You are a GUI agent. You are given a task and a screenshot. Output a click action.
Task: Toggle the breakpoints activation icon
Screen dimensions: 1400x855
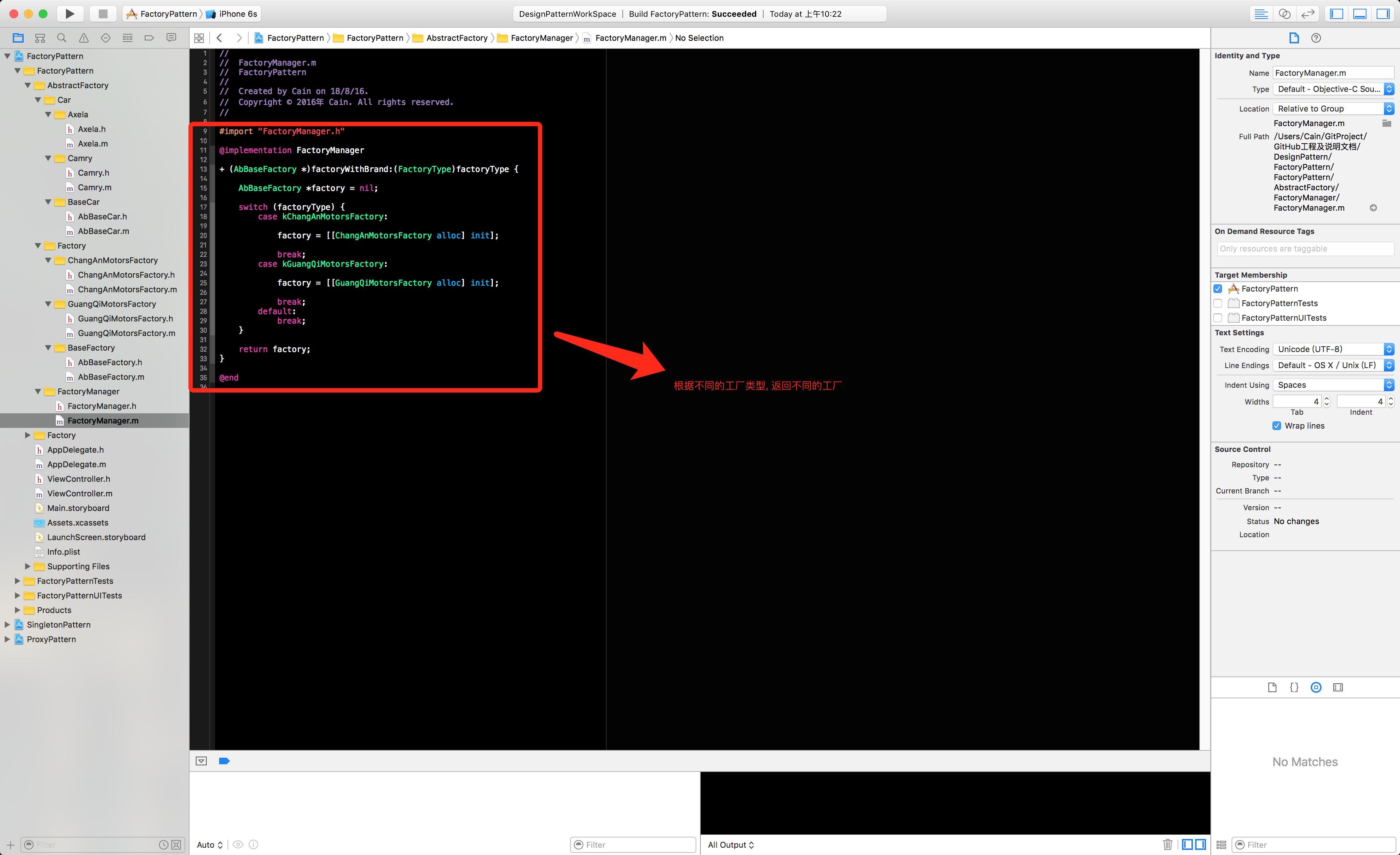click(x=224, y=761)
